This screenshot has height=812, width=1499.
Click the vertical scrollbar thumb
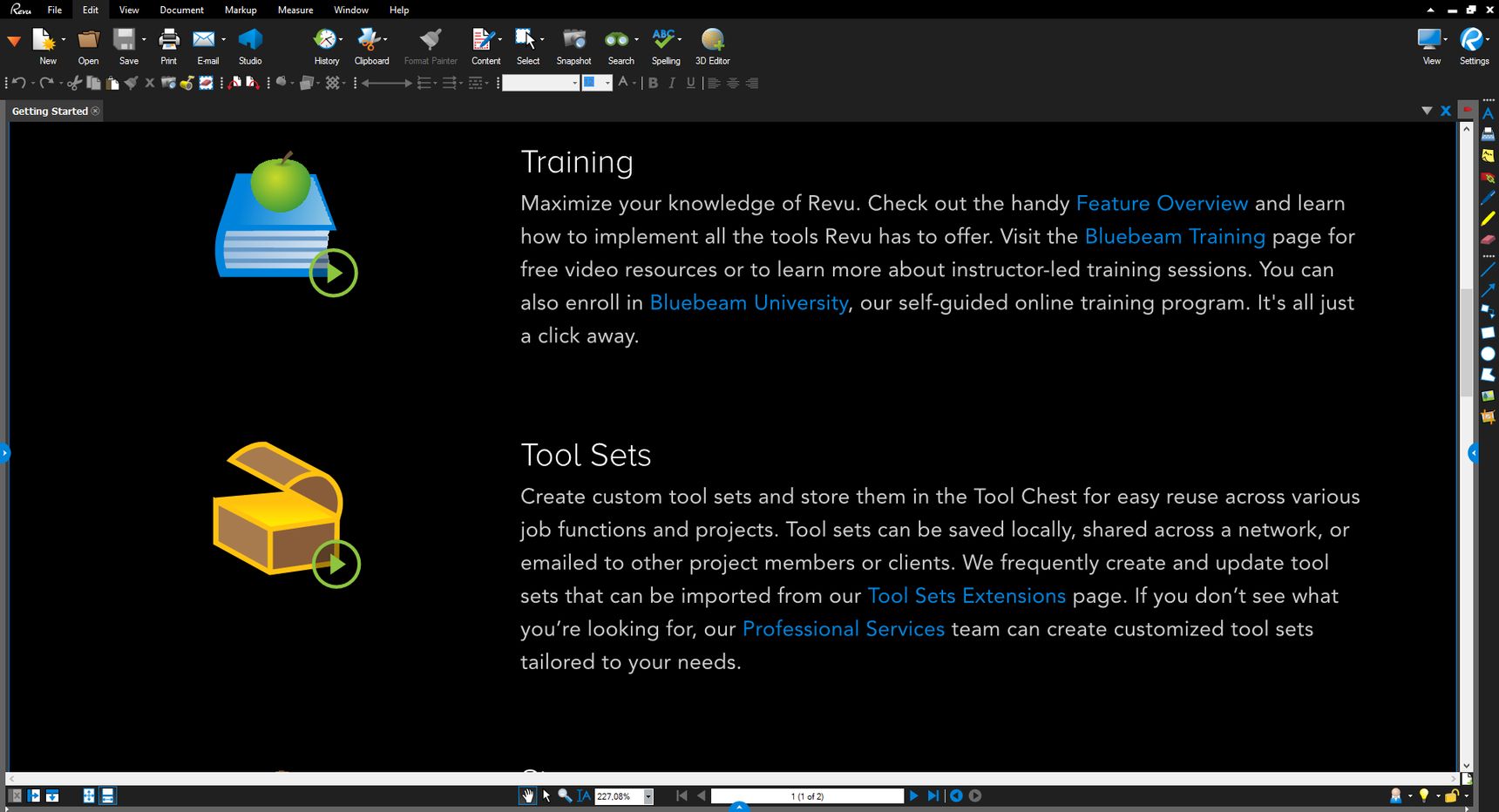tap(1466, 342)
